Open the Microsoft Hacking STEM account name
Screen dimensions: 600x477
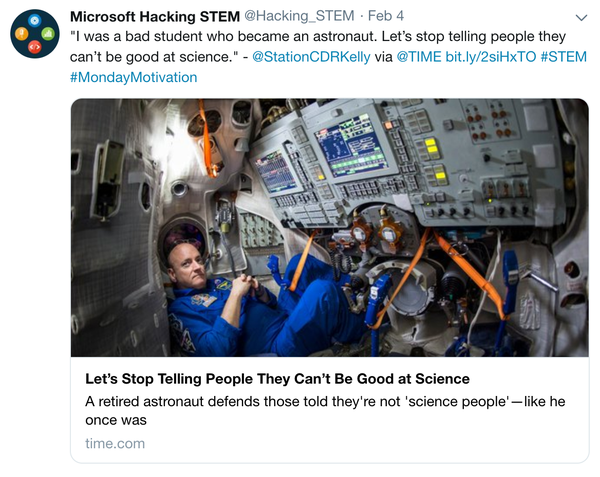pos(155,17)
